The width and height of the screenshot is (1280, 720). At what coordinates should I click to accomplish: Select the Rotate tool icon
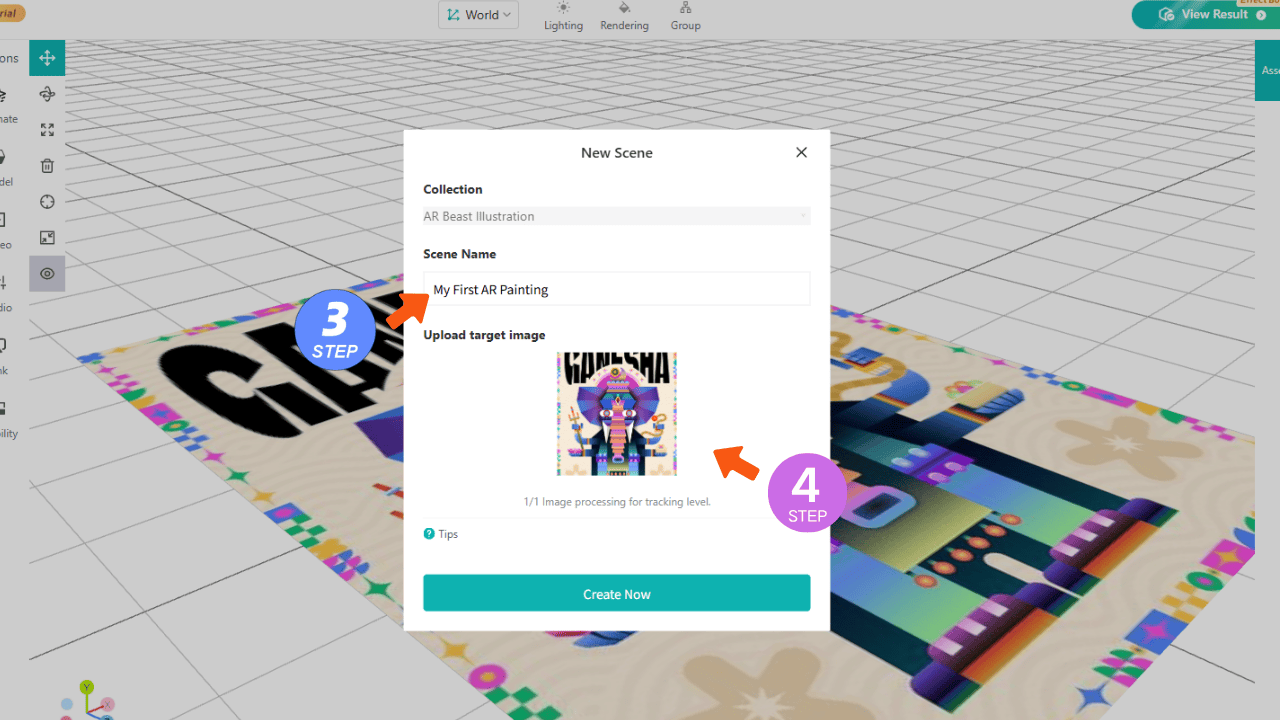47,94
